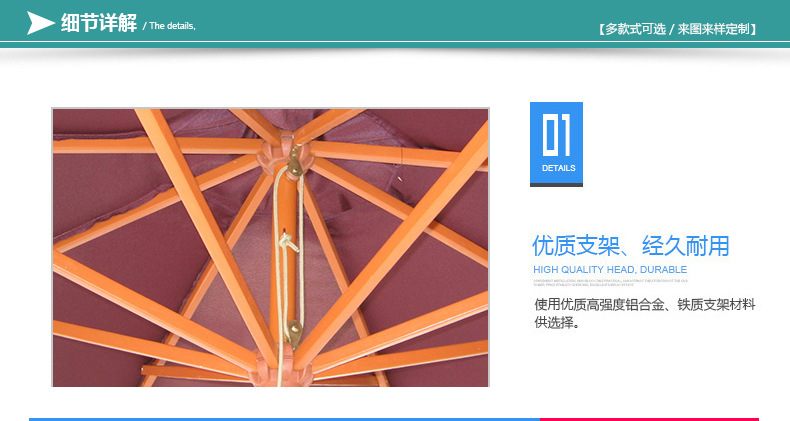Click the "/ The details," subtitle text

click(x=169, y=26)
